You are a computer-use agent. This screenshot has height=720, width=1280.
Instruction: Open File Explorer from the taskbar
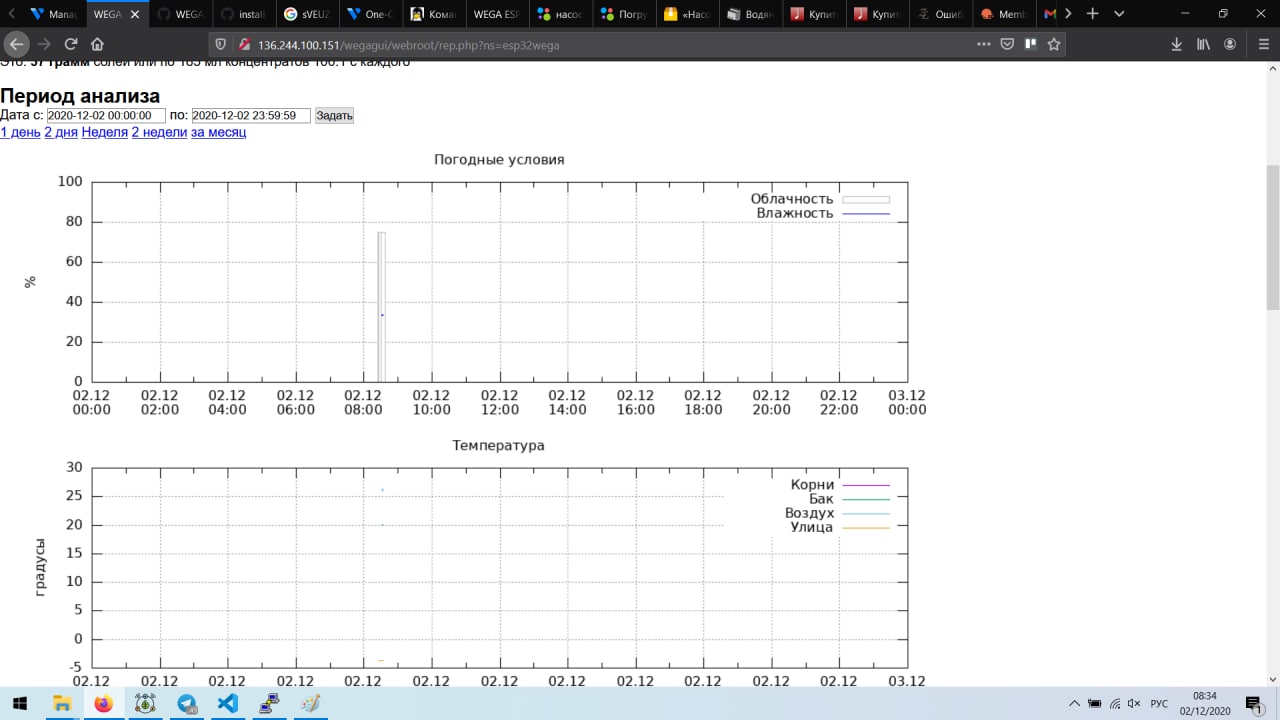[62, 703]
